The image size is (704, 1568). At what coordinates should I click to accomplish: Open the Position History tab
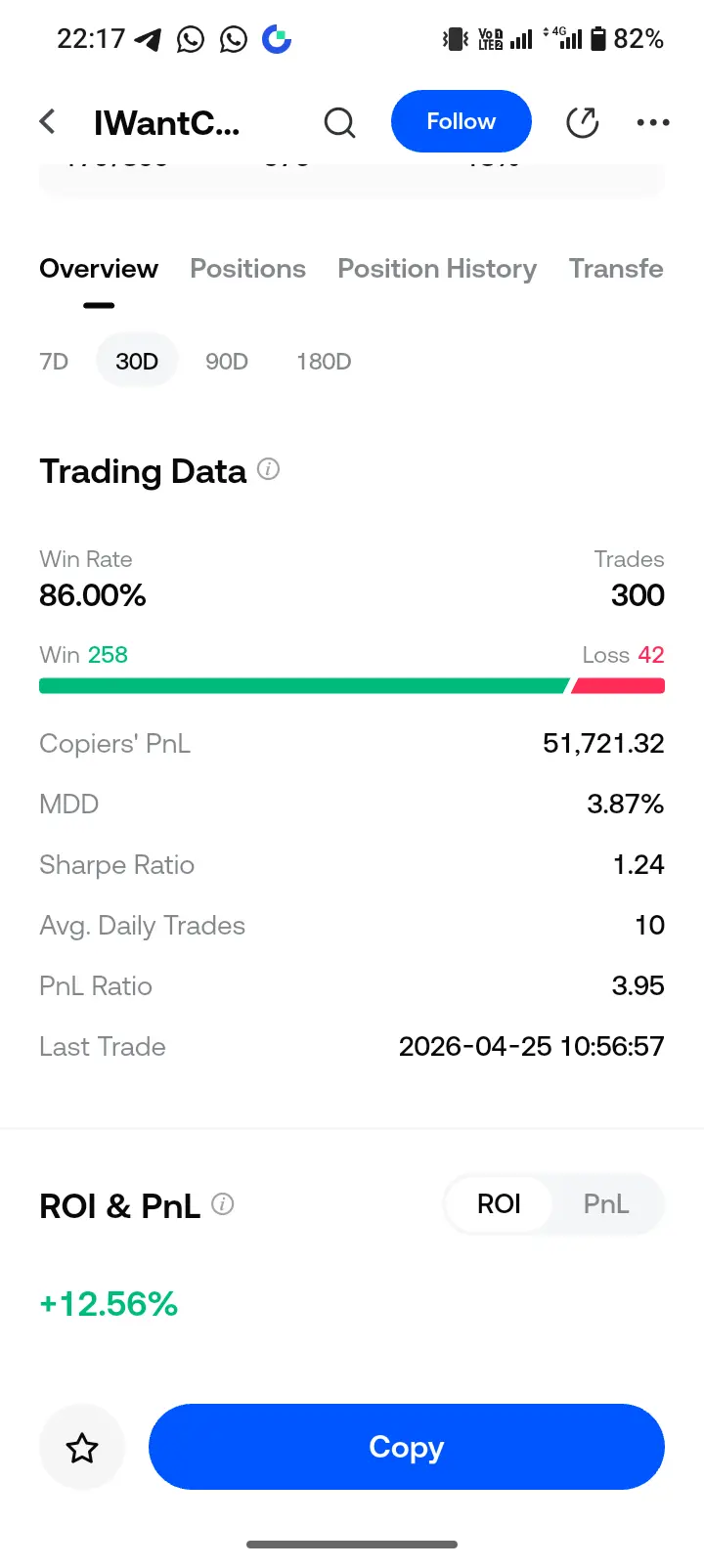[x=437, y=269]
